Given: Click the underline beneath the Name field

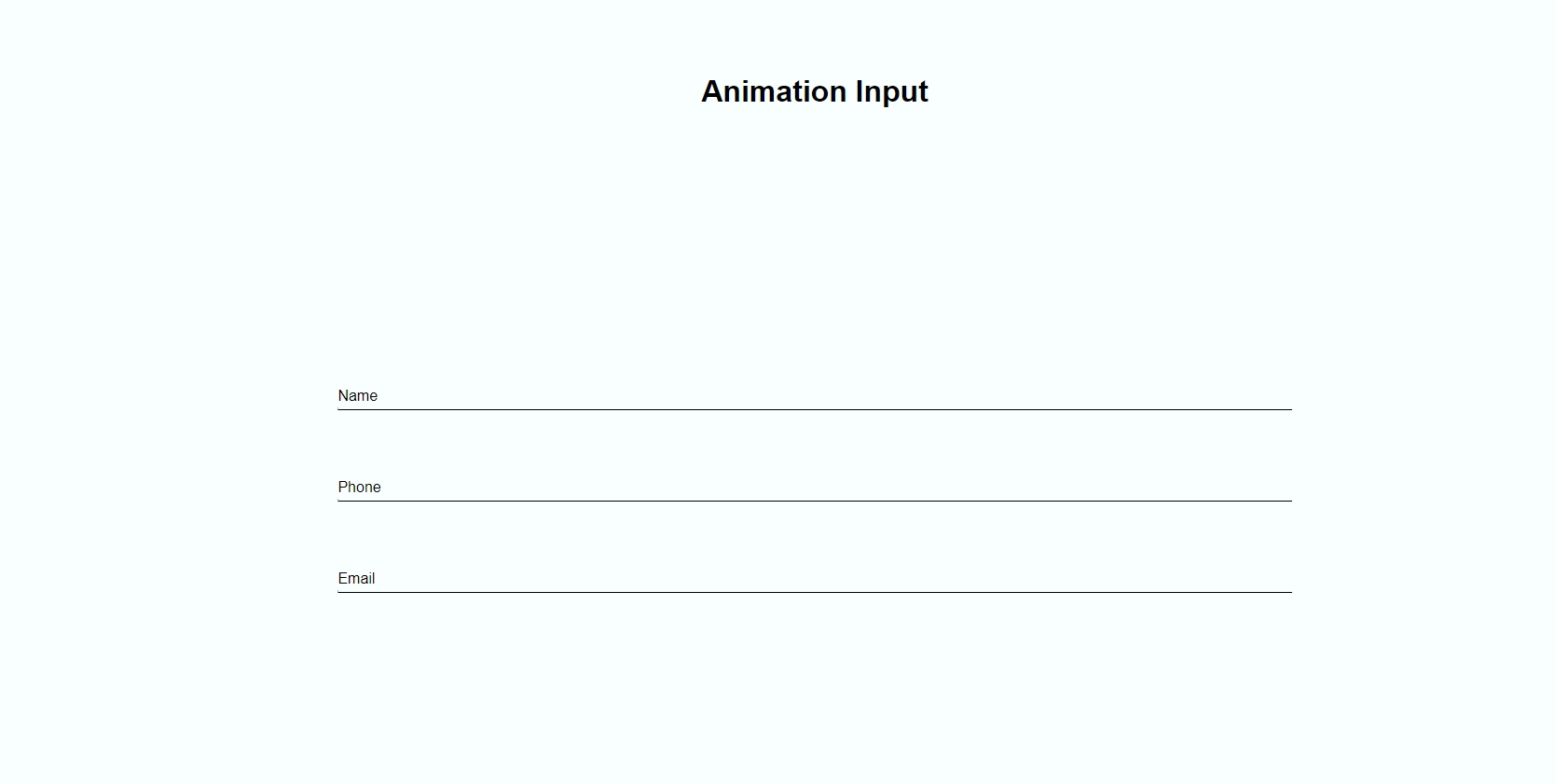Looking at the screenshot, I should point(814,409).
